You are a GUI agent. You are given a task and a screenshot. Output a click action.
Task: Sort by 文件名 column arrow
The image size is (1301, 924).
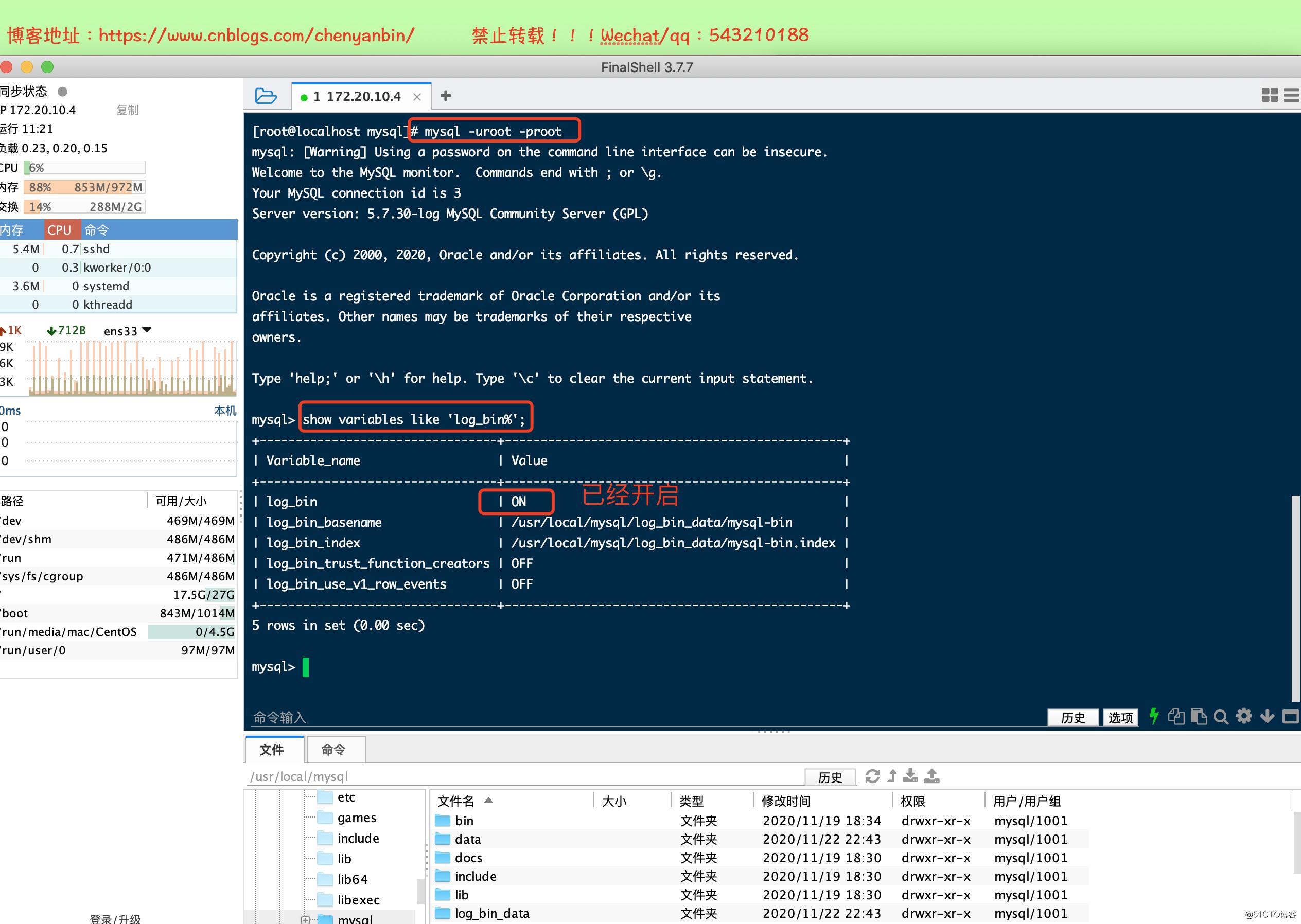pyautogui.click(x=488, y=800)
